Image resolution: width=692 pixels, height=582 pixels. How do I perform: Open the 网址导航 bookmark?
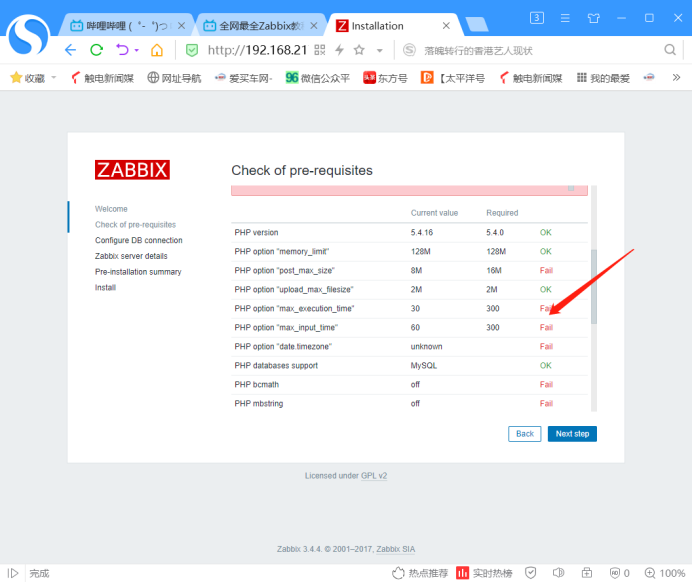click(x=174, y=78)
